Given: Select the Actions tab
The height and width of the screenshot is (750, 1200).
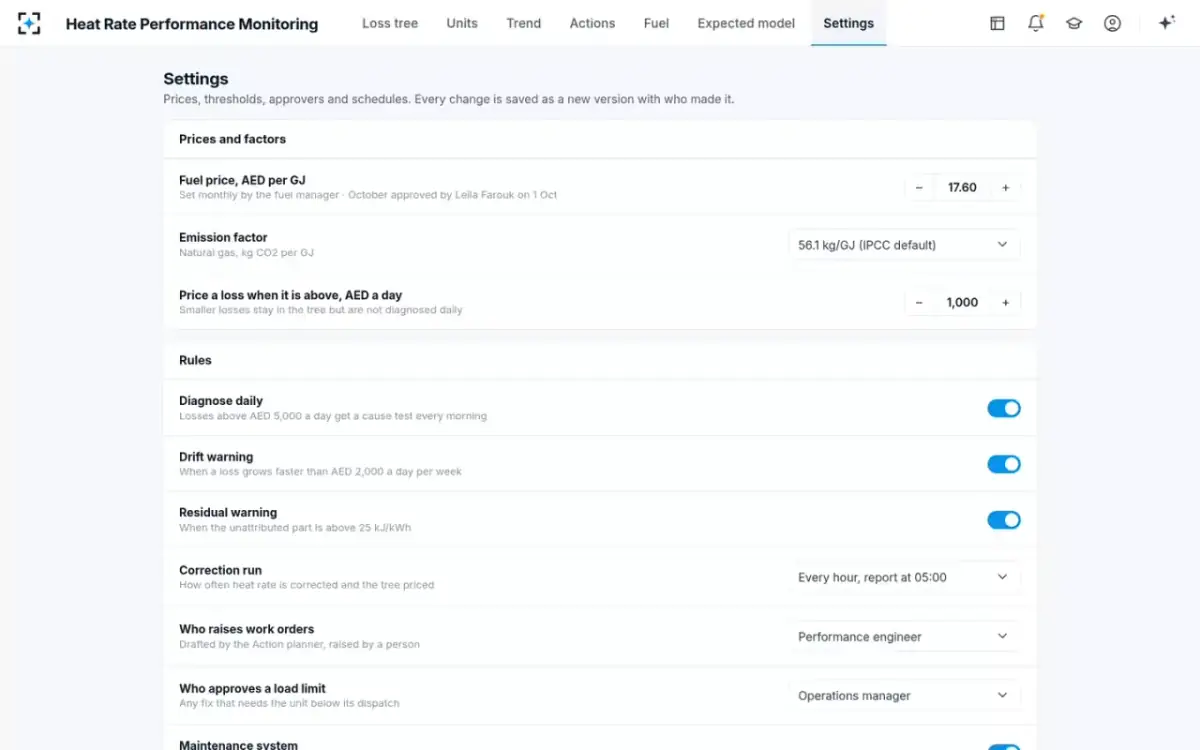Looking at the screenshot, I should pos(592,23).
